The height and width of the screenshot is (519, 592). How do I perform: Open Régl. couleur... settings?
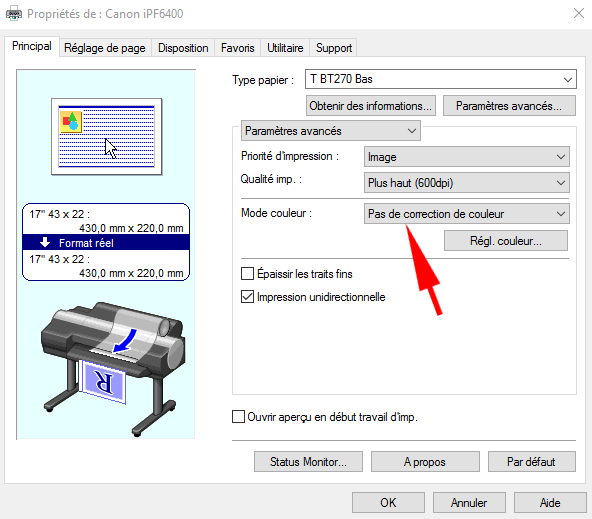tap(506, 241)
